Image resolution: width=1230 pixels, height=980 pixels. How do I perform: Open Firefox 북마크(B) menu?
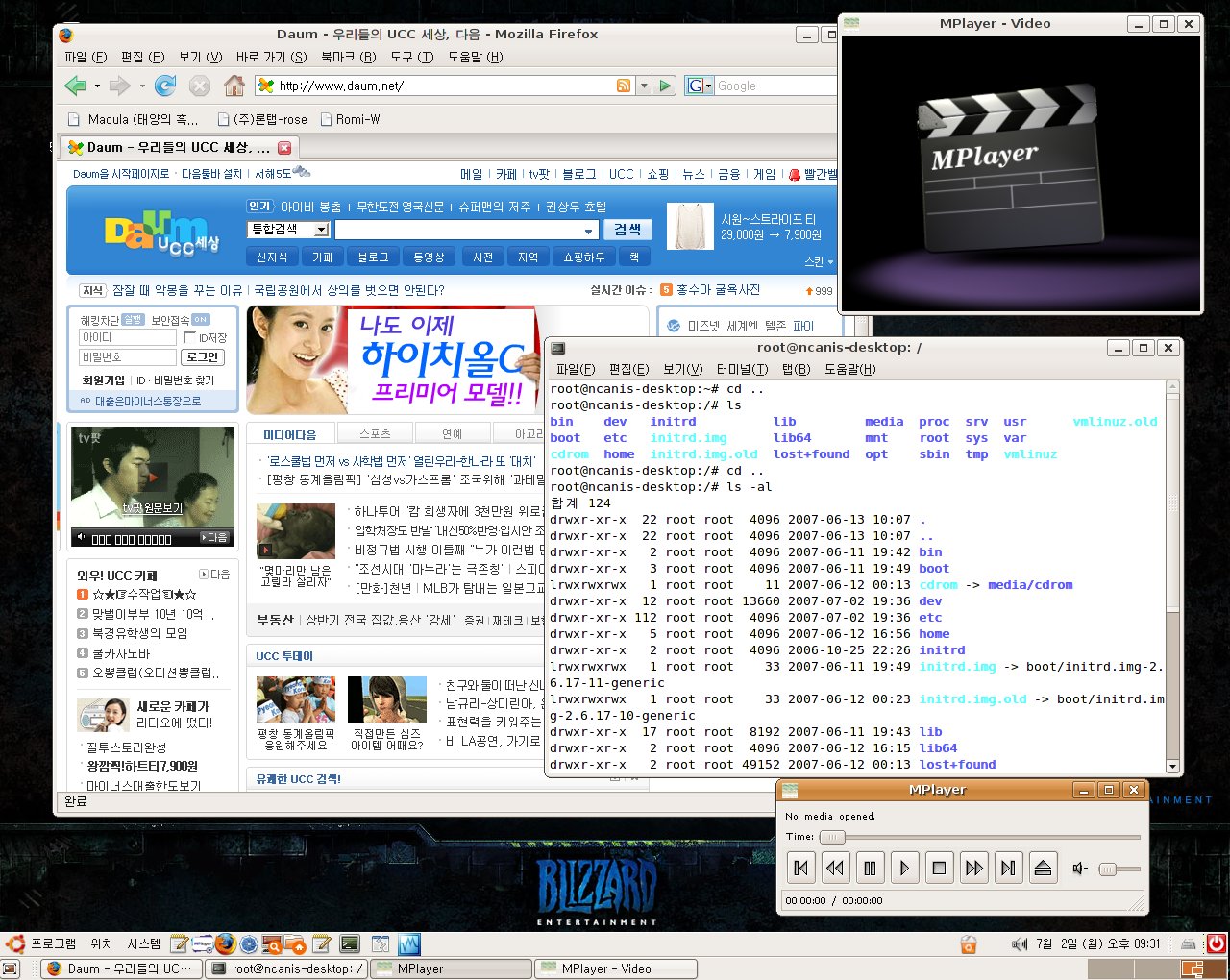[x=348, y=57]
